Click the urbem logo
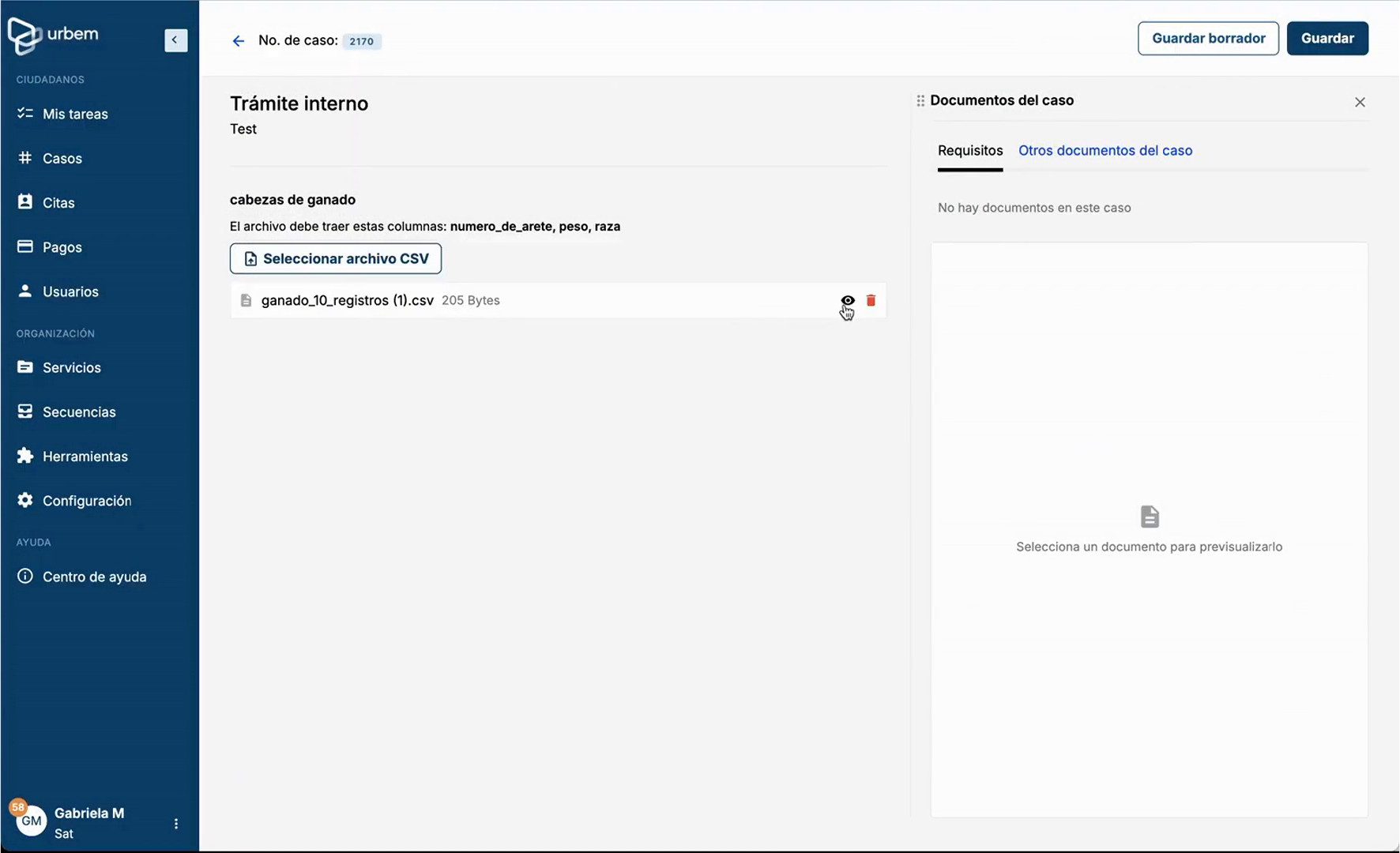The width and height of the screenshot is (1400, 853). tap(53, 36)
